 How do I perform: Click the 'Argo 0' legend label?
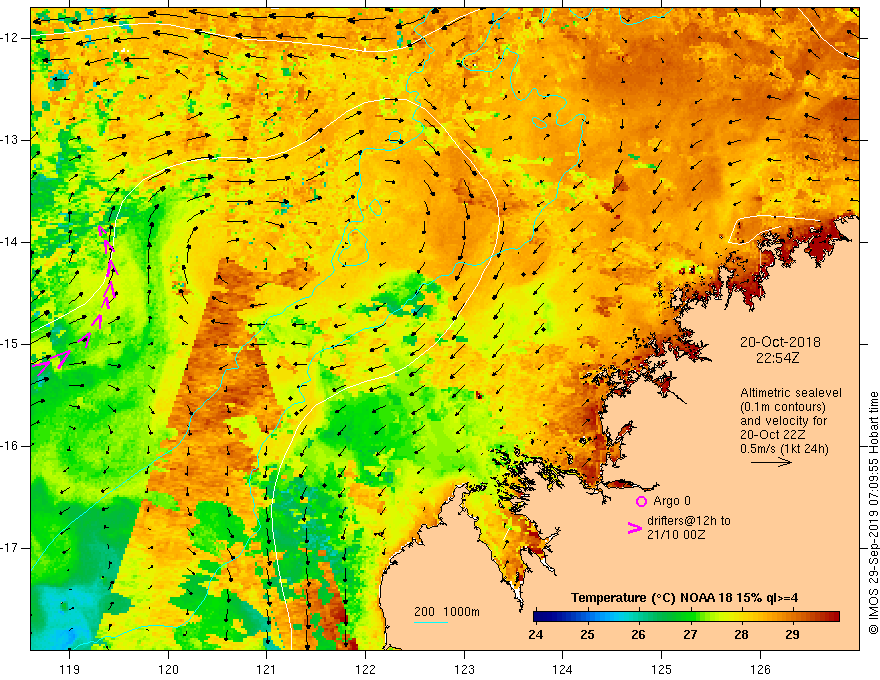coord(672,501)
